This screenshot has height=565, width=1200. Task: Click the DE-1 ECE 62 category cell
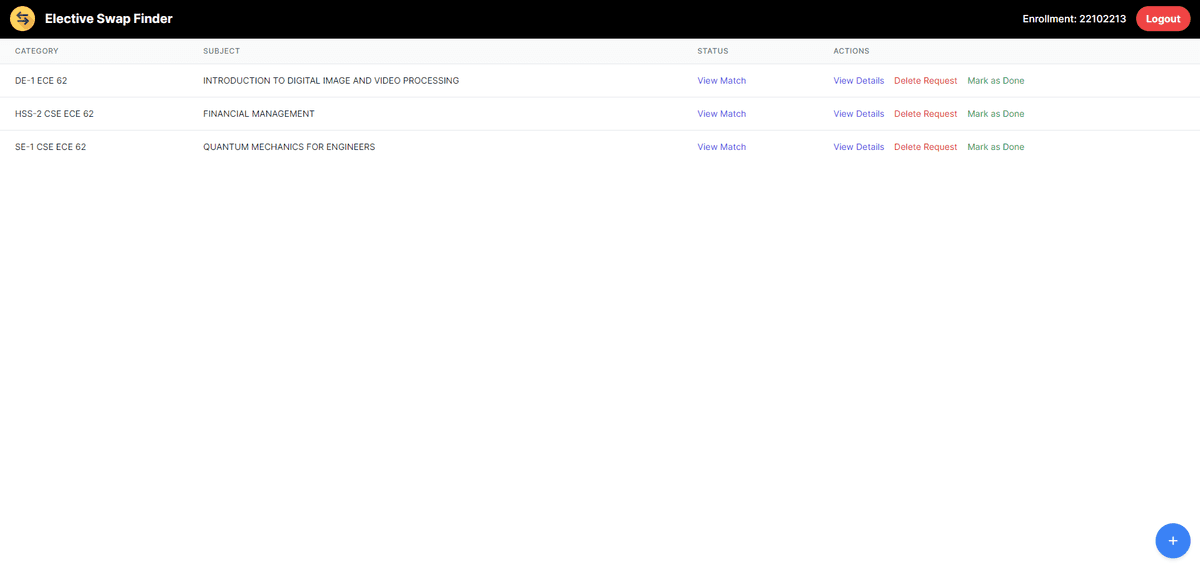pyautogui.click(x=41, y=81)
